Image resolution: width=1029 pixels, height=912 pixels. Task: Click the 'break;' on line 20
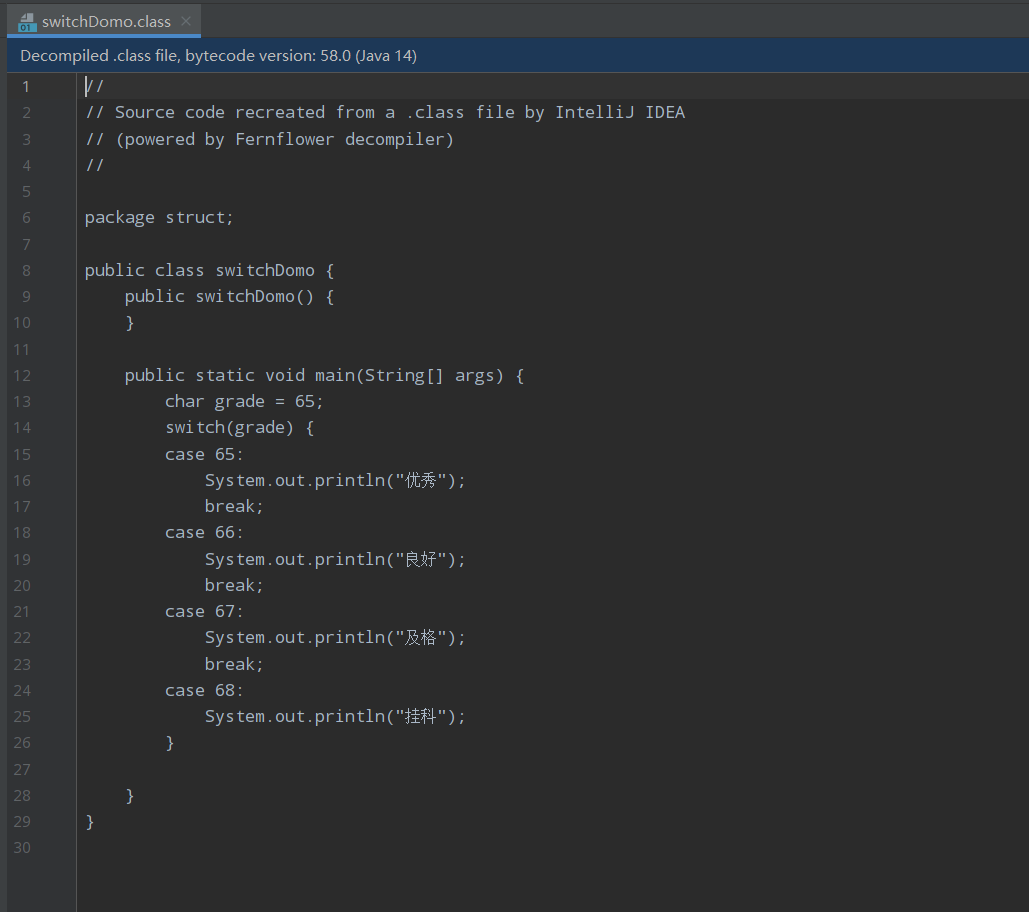coord(234,585)
